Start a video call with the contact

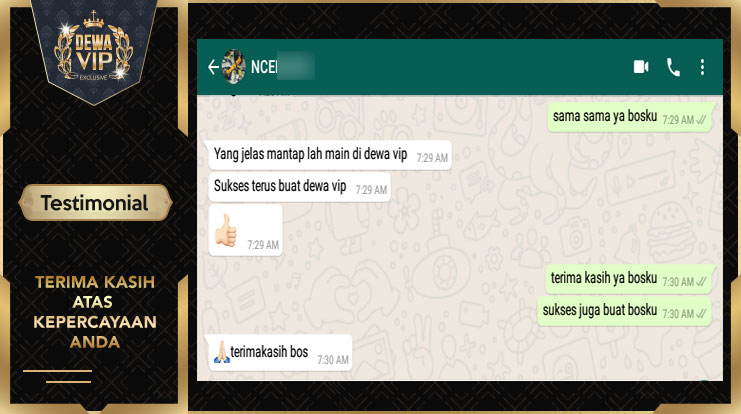click(x=641, y=67)
